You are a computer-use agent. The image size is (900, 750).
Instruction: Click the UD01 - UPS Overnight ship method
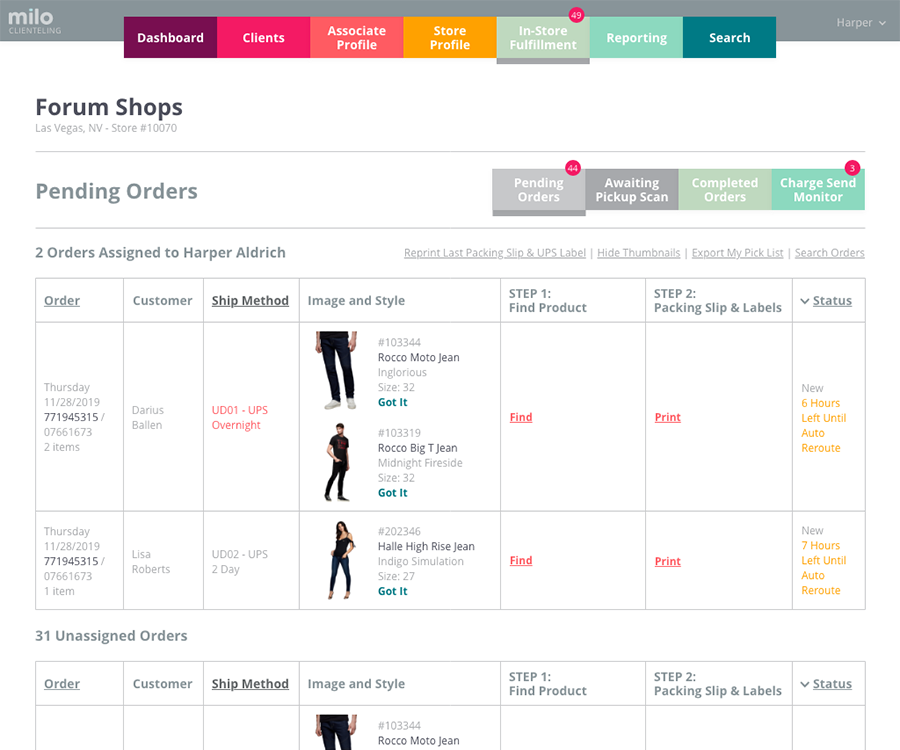point(240,417)
